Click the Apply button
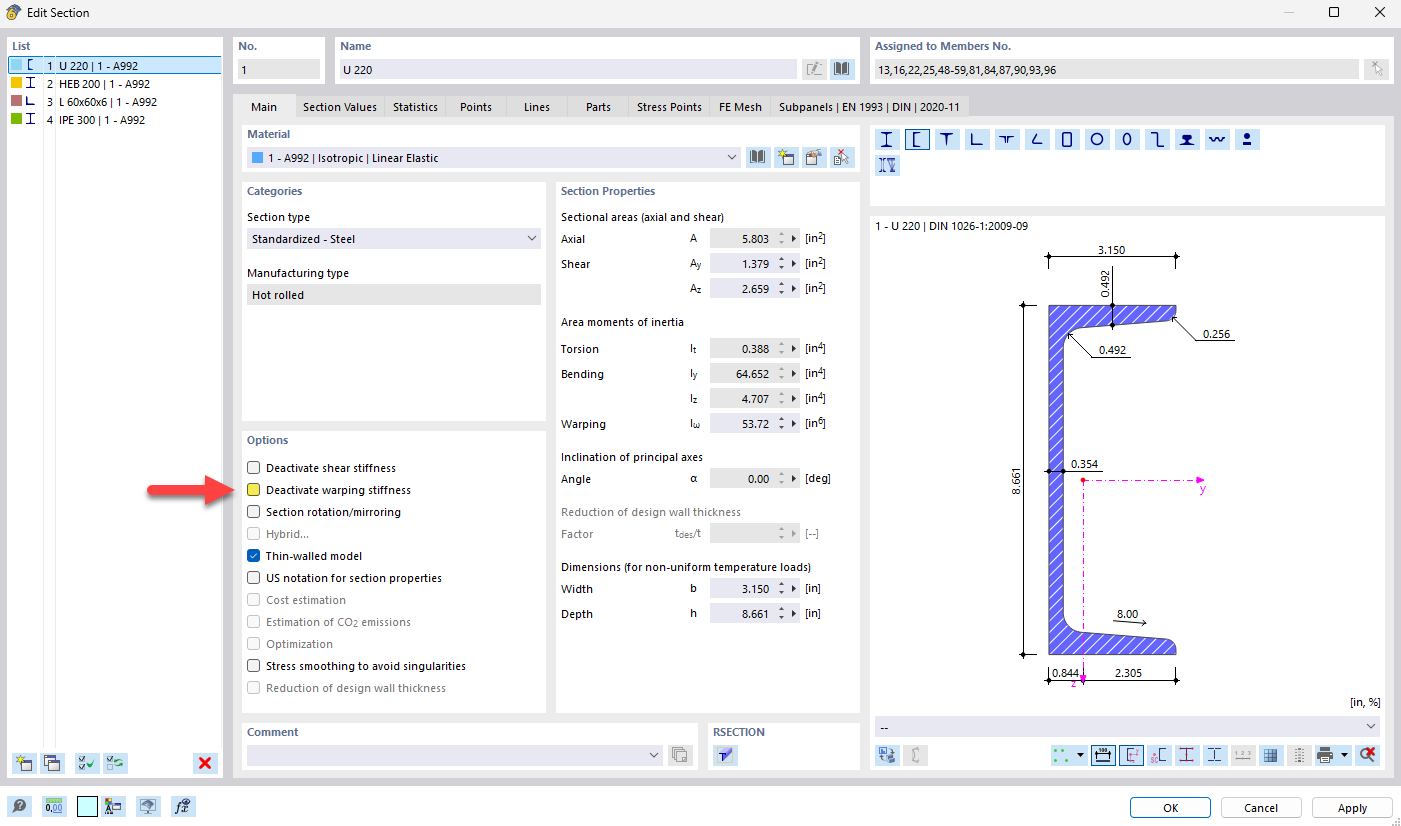The height and width of the screenshot is (826, 1401). [x=1352, y=807]
